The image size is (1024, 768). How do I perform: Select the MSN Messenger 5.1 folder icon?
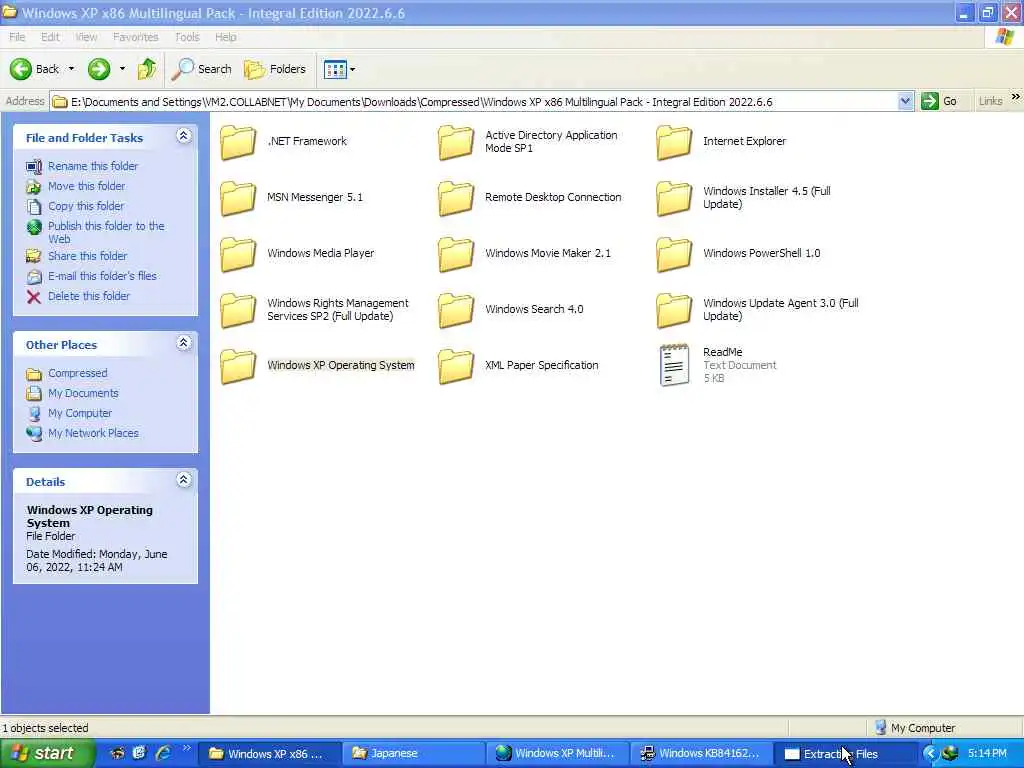(x=238, y=198)
